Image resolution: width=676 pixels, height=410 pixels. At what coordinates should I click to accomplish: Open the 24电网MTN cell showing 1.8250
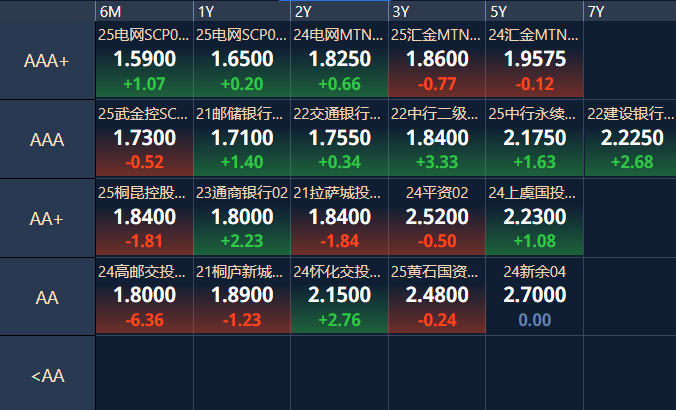click(339, 59)
